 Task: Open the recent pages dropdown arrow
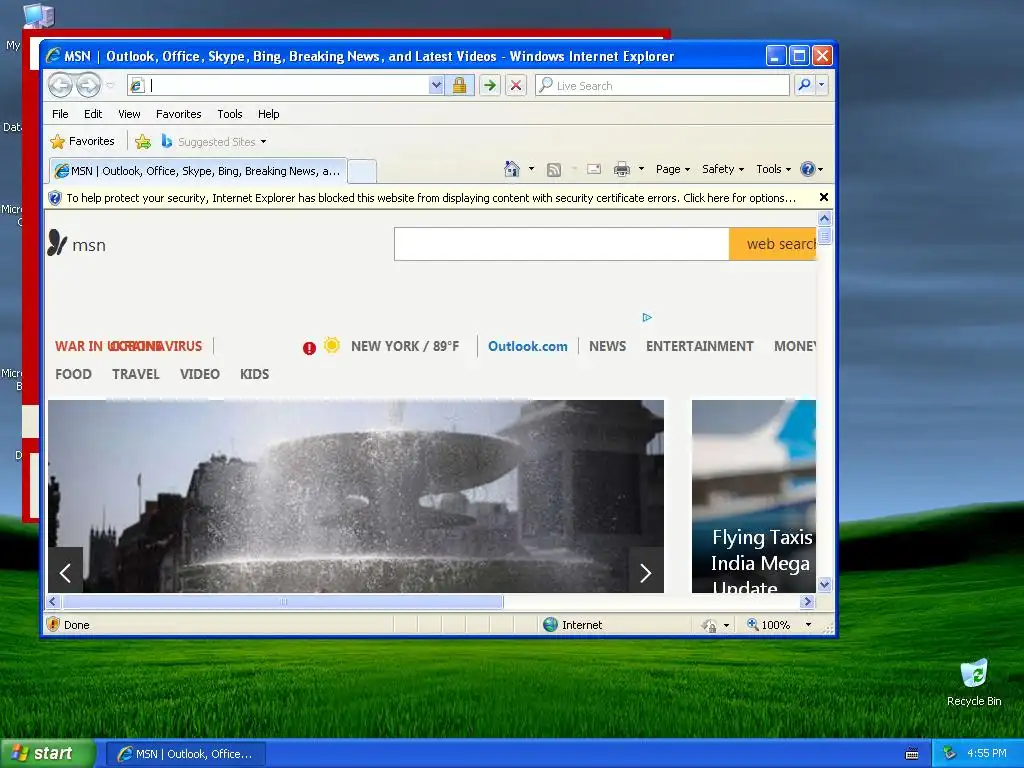pyautogui.click(x=110, y=86)
